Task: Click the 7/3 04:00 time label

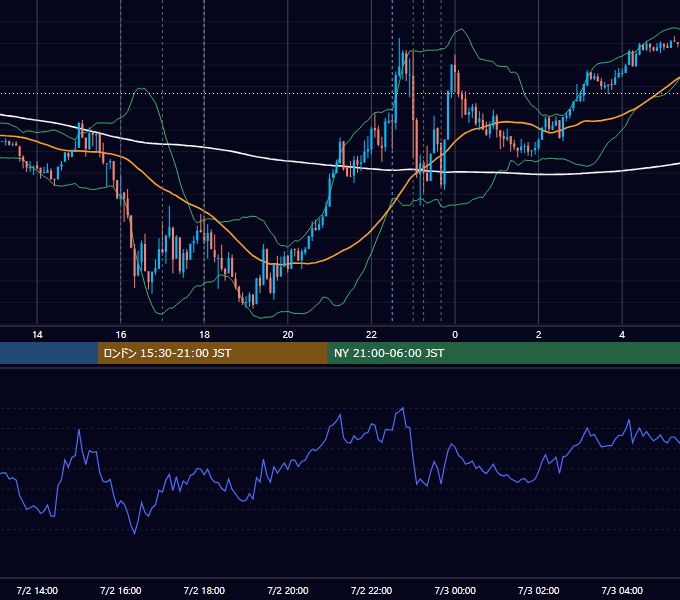Action: pyautogui.click(x=622, y=590)
